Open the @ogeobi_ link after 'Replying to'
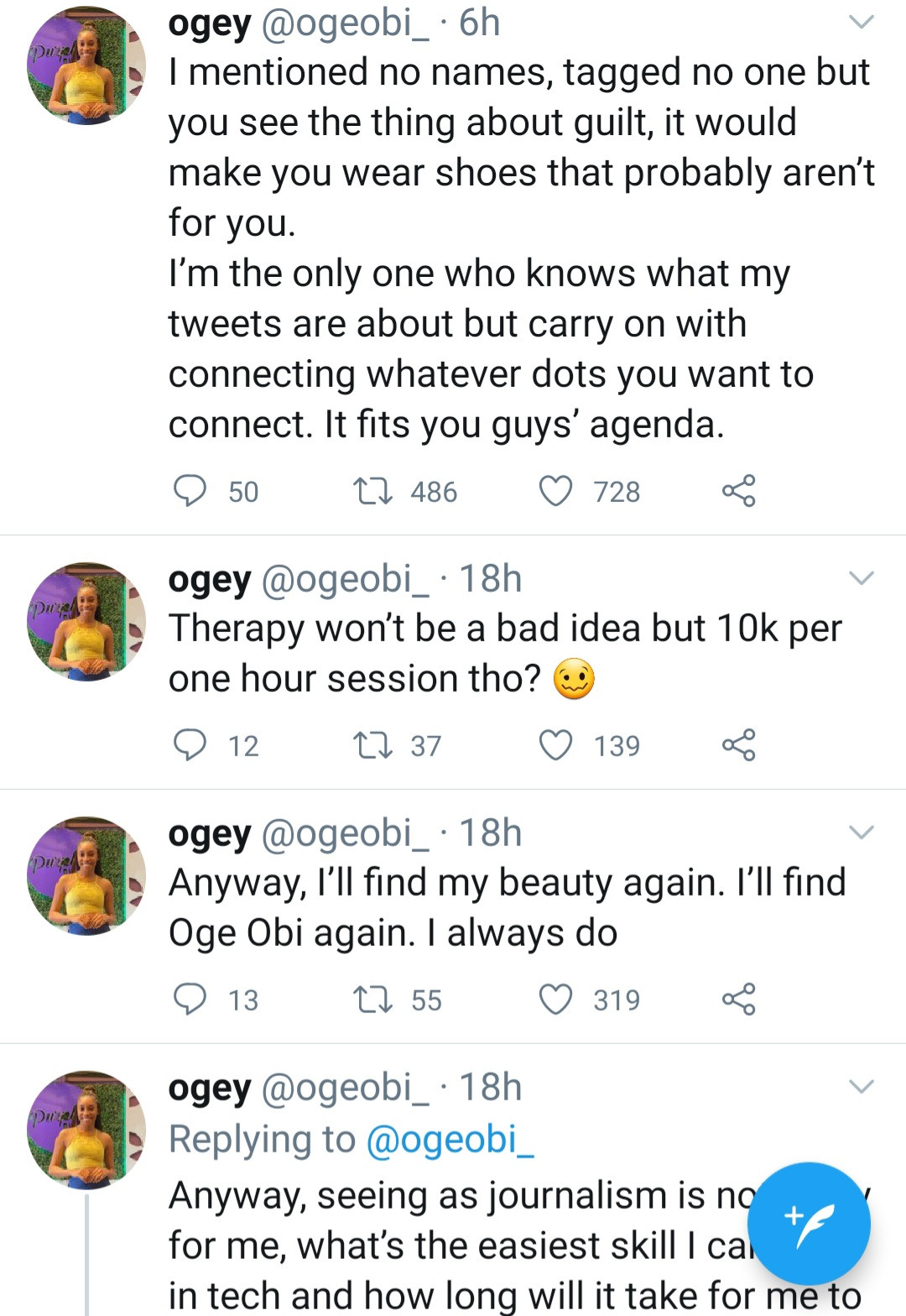The image size is (906, 1316). click(450, 1140)
